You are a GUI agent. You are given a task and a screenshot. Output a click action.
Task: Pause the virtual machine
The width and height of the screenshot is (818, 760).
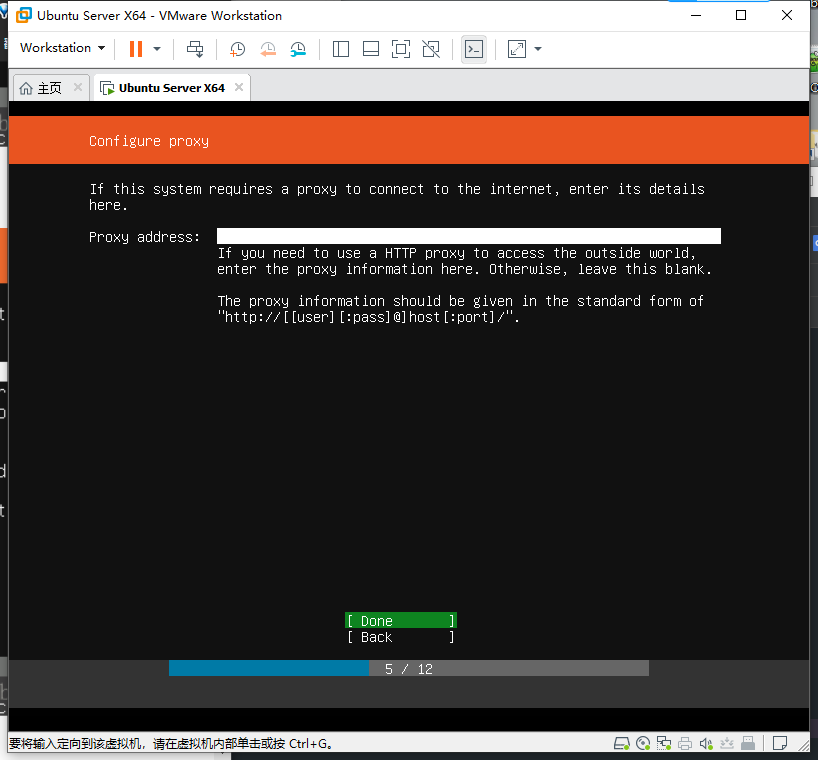[136, 49]
